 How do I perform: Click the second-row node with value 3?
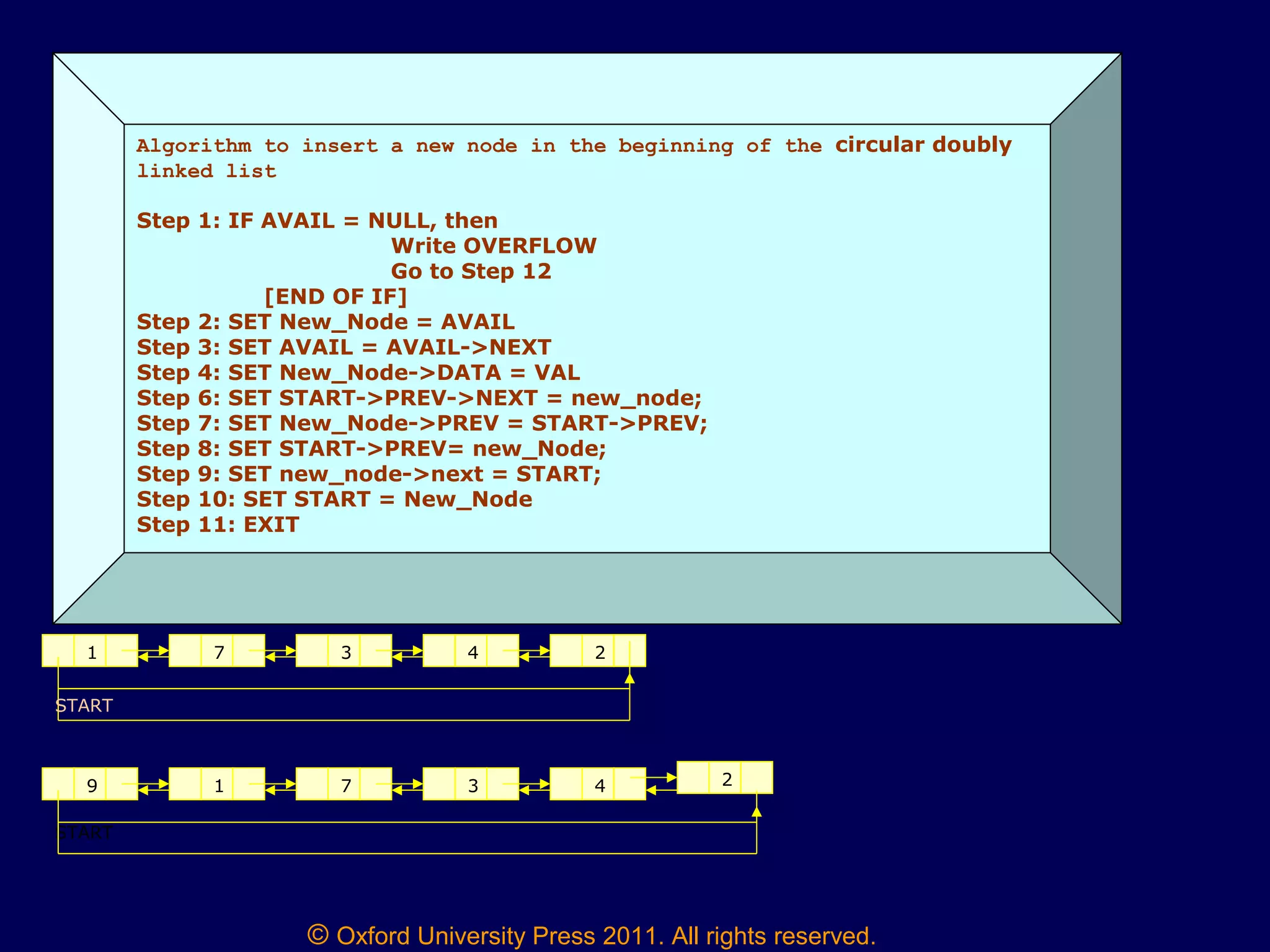[472, 784]
